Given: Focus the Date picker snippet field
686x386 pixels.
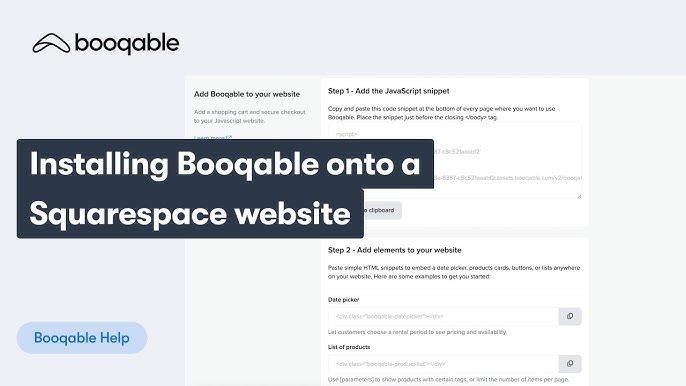Looking at the screenshot, I should [443, 316].
